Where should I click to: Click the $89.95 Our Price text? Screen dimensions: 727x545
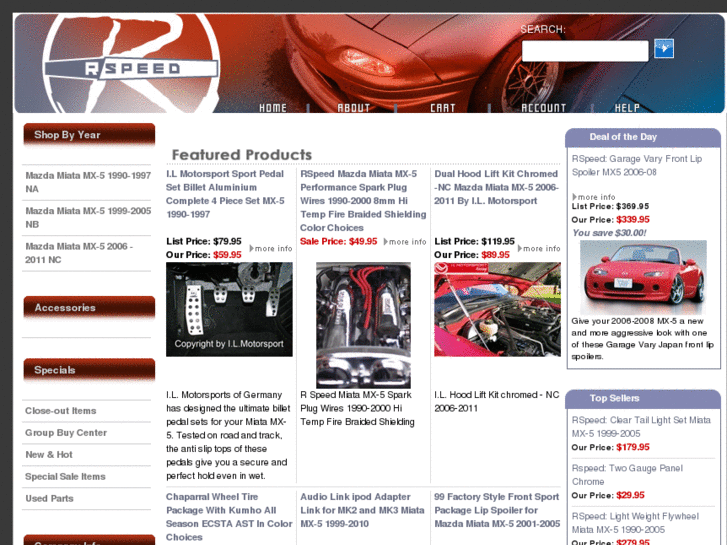pos(495,255)
